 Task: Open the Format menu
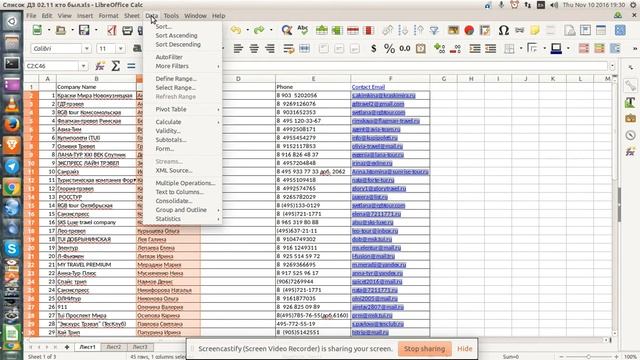(108, 16)
